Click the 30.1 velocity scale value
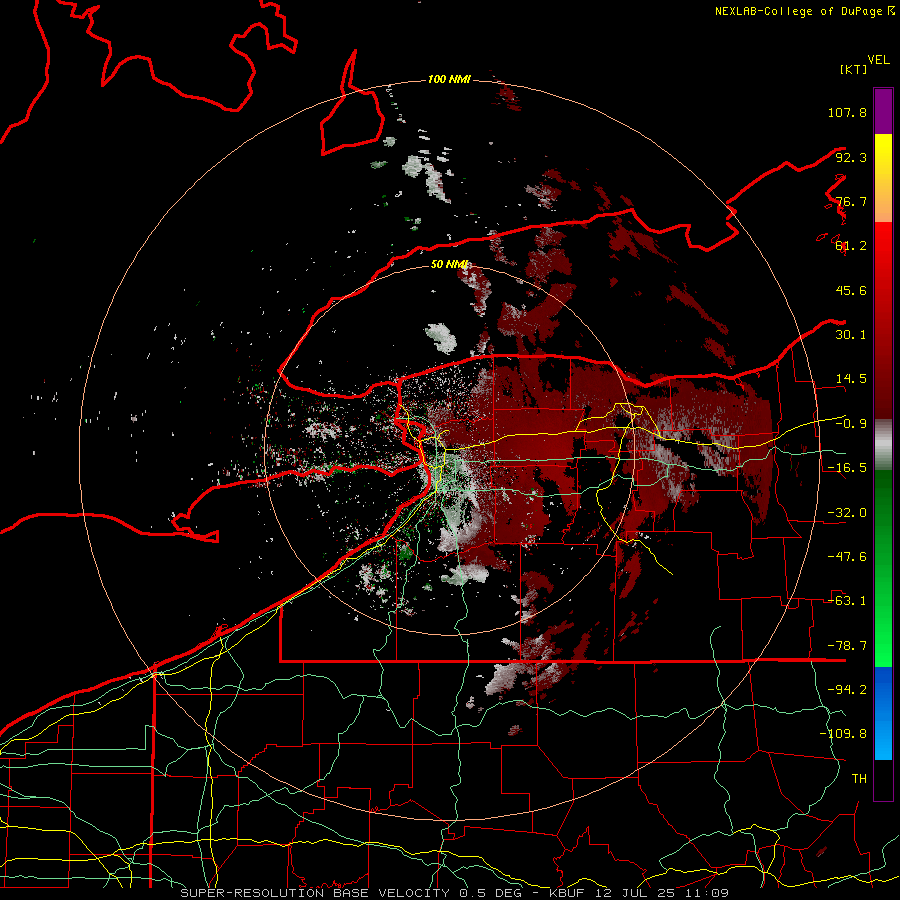900x900 pixels. point(851,335)
